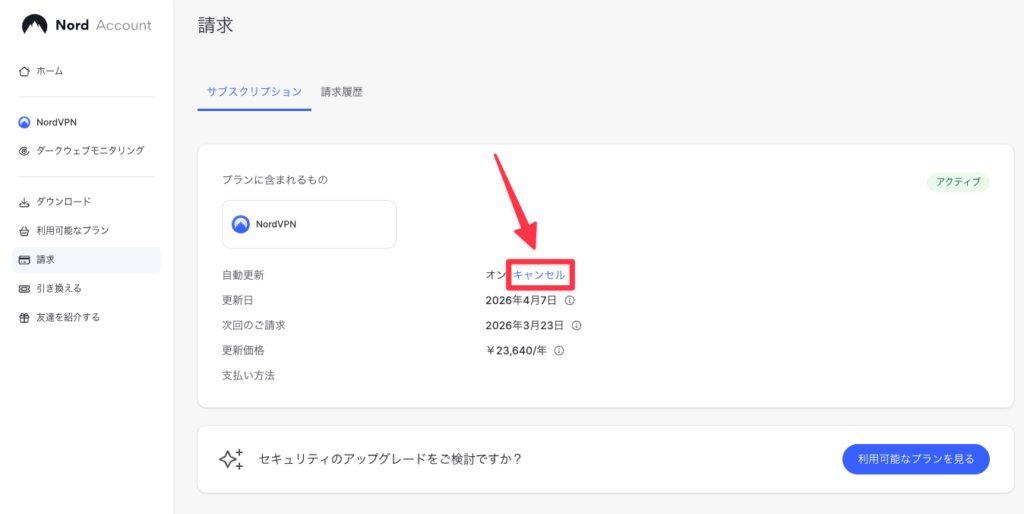Click the credit card billing icon
Screen dimensions: 1024x514
point(24,260)
